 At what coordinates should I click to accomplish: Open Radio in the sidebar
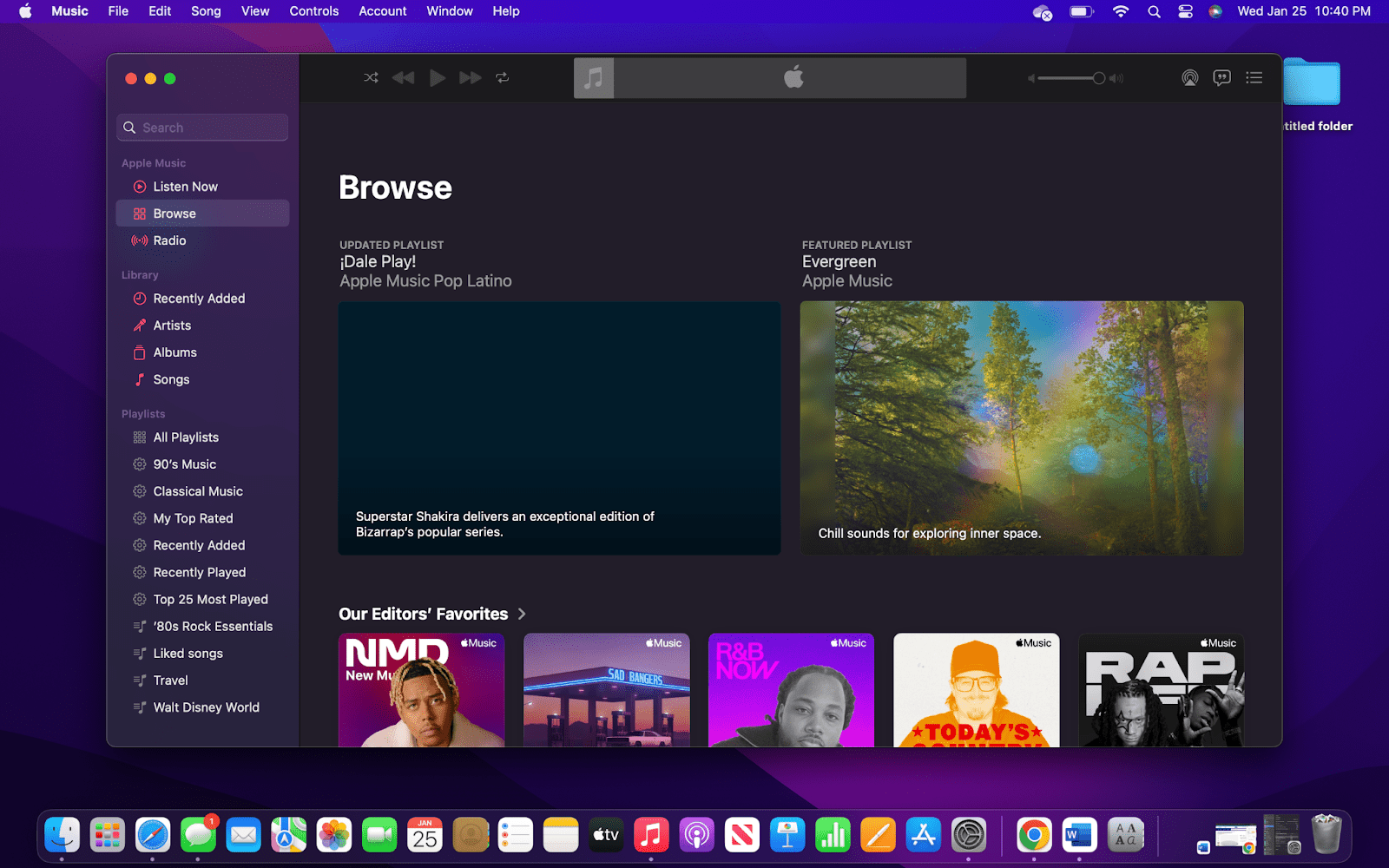[x=202, y=240]
